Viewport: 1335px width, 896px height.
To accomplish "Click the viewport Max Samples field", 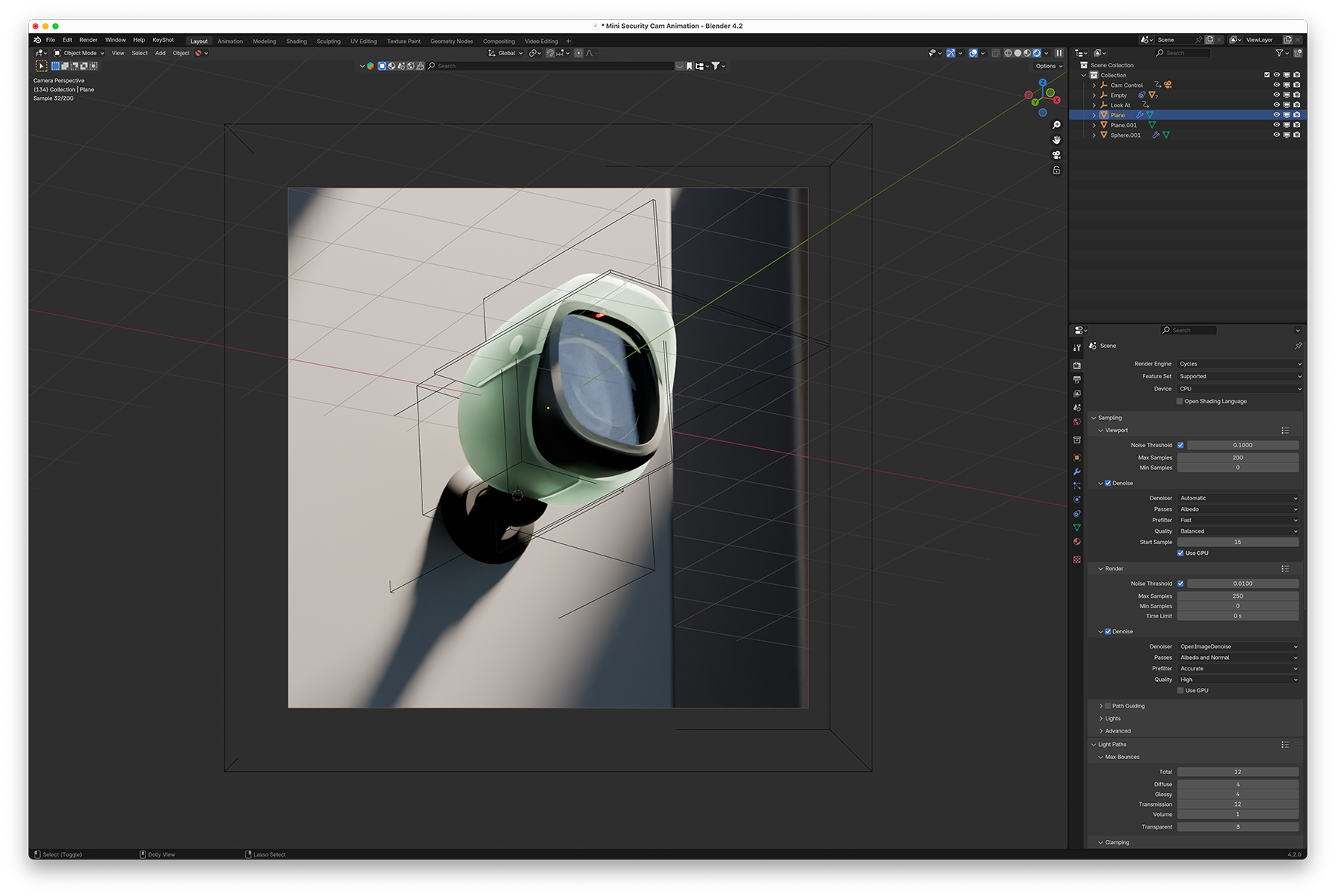I will point(1237,458).
